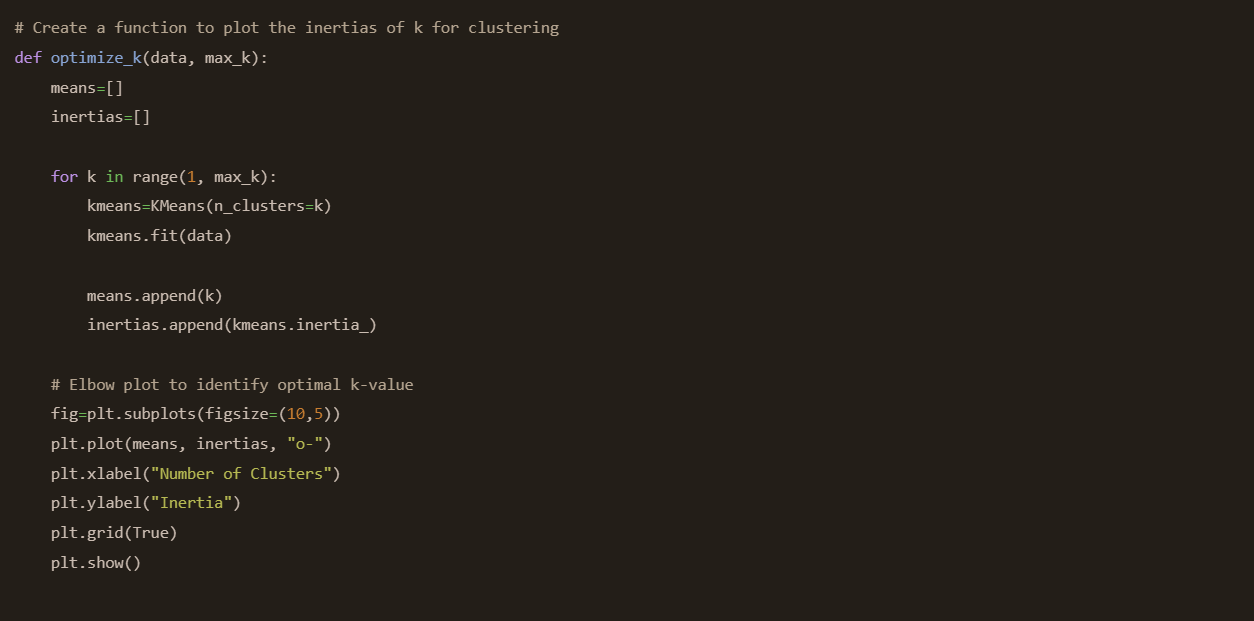Click range(1, max_k) in the loop
This screenshot has width=1254, height=621.
(x=200, y=177)
